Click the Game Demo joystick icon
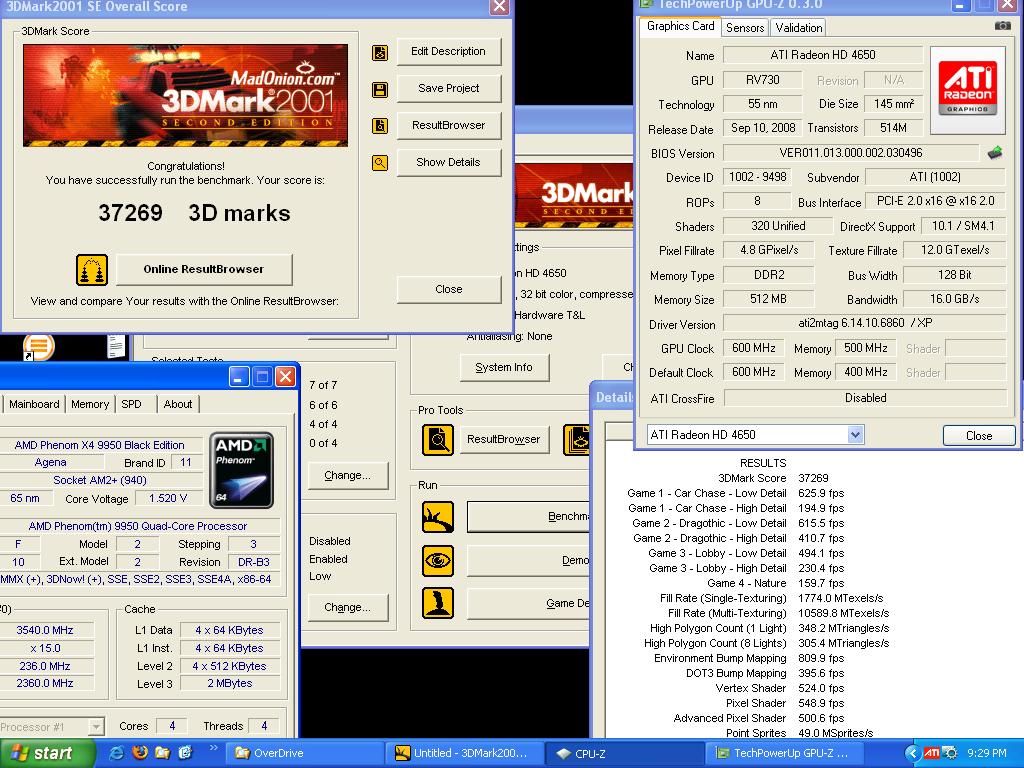 [438, 603]
